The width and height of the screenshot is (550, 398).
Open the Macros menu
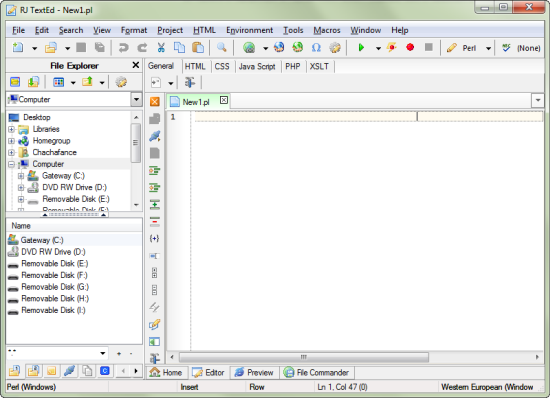pos(327,30)
